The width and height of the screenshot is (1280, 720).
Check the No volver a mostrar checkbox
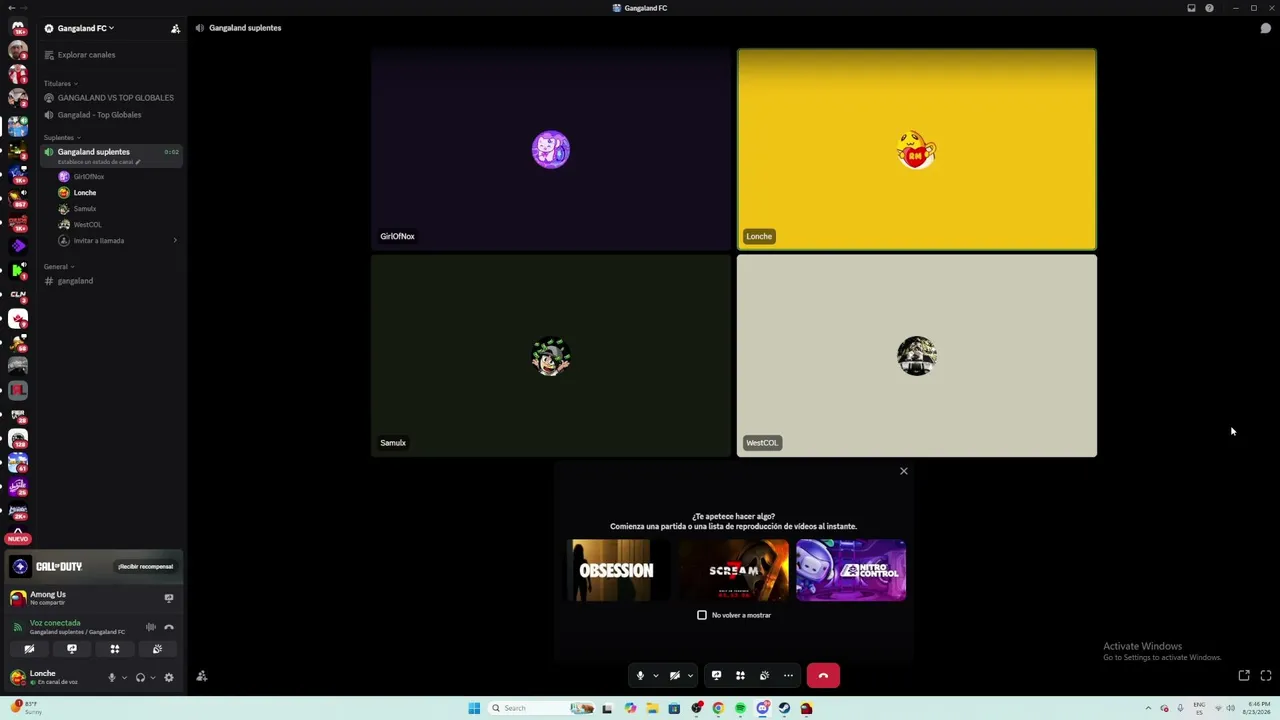click(702, 615)
